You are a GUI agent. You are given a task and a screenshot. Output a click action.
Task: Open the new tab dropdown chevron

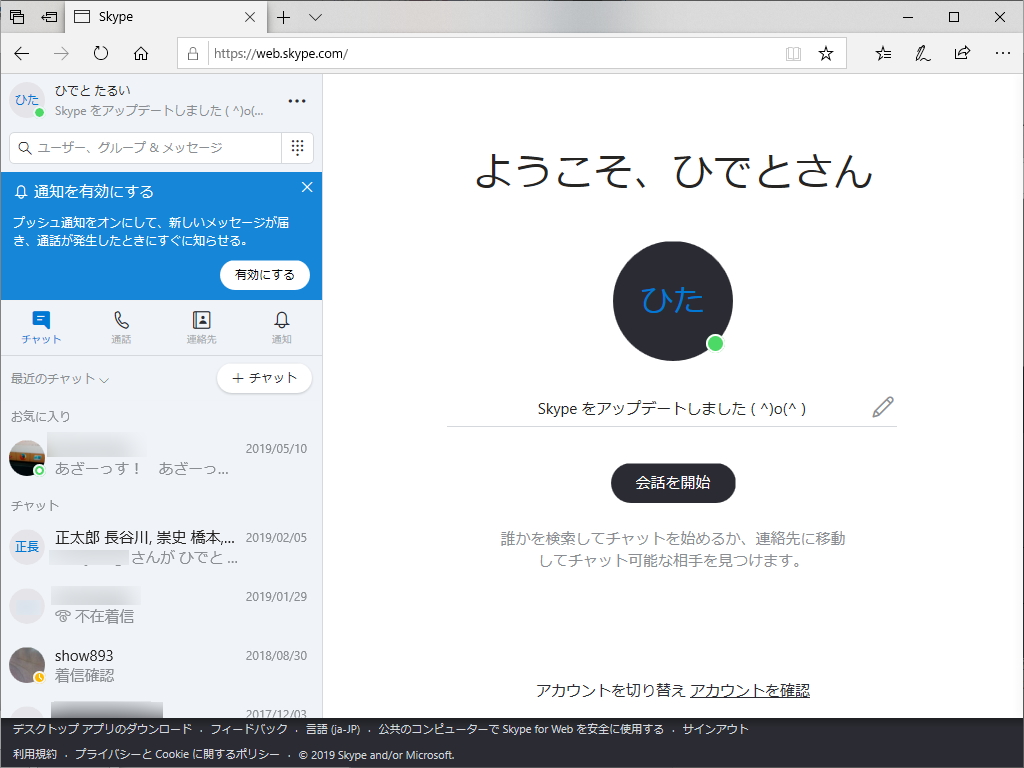coord(315,17)
